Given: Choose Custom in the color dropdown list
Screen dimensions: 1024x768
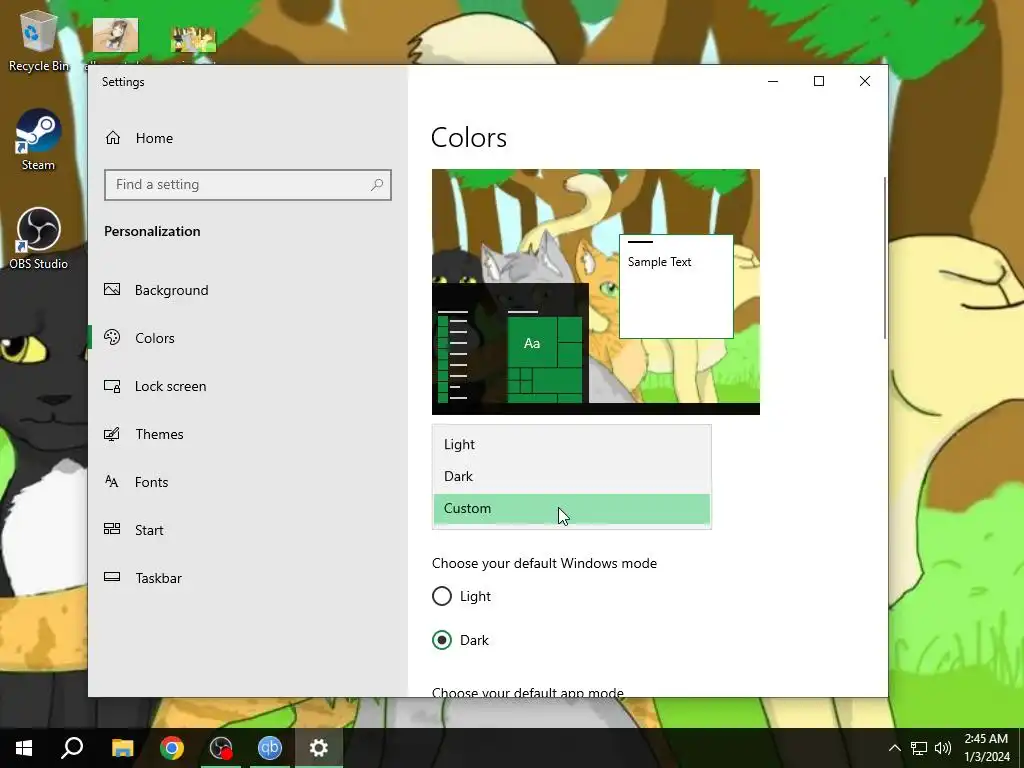Looking at the screenshot, I should click(571, 509).
